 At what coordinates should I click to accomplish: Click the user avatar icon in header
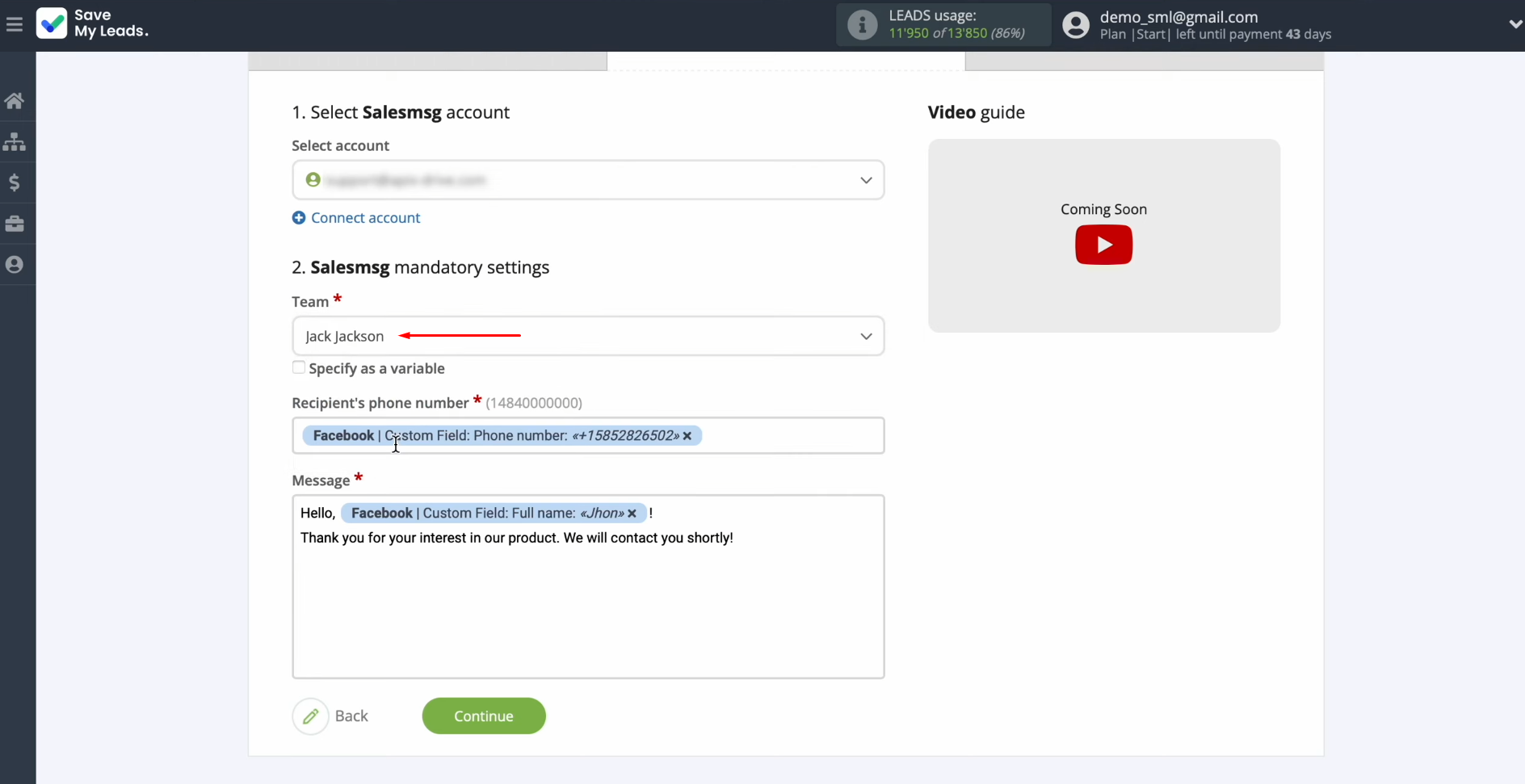1076,25
